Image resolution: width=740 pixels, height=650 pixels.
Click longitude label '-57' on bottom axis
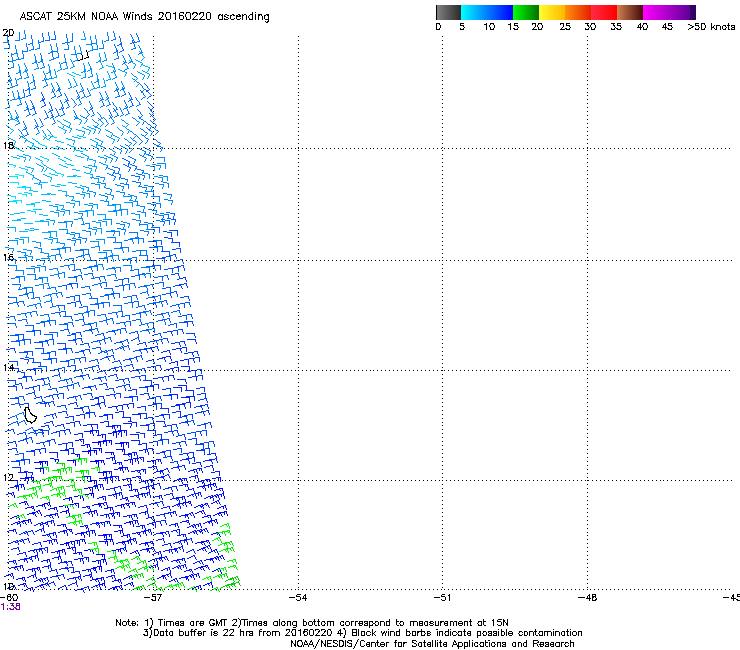pos(152,598)
